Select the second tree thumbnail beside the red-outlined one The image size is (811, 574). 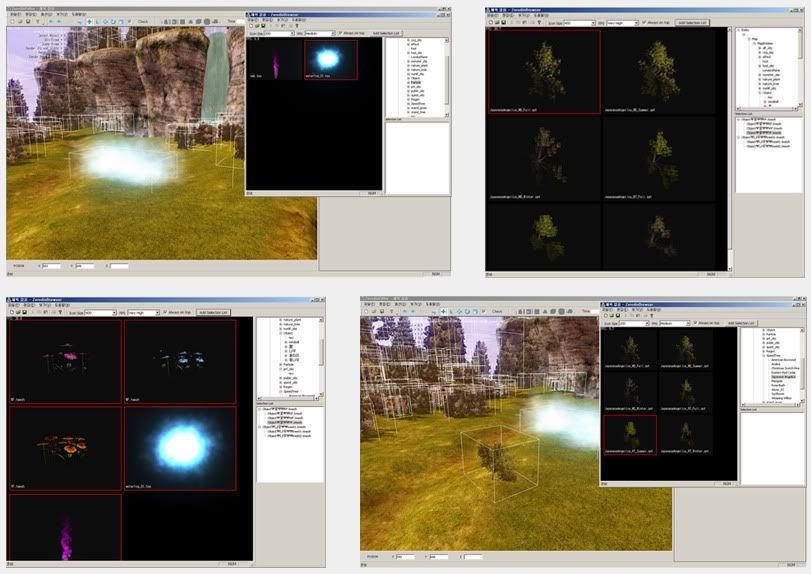point(659,71)
